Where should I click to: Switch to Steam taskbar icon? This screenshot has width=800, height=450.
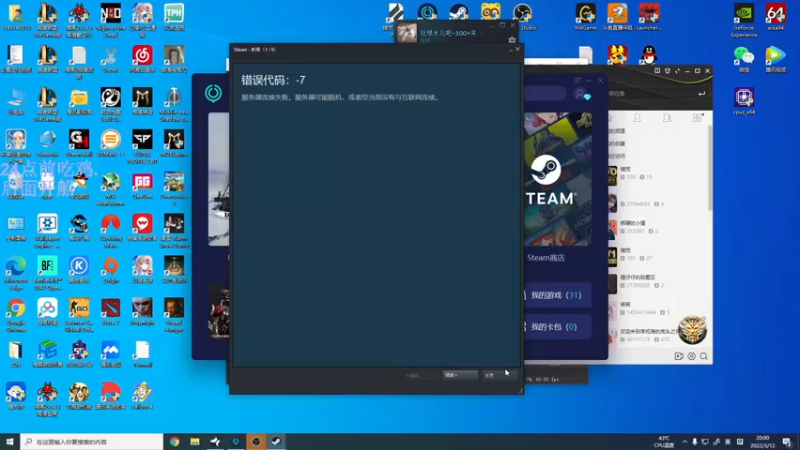tap(276, 441)
